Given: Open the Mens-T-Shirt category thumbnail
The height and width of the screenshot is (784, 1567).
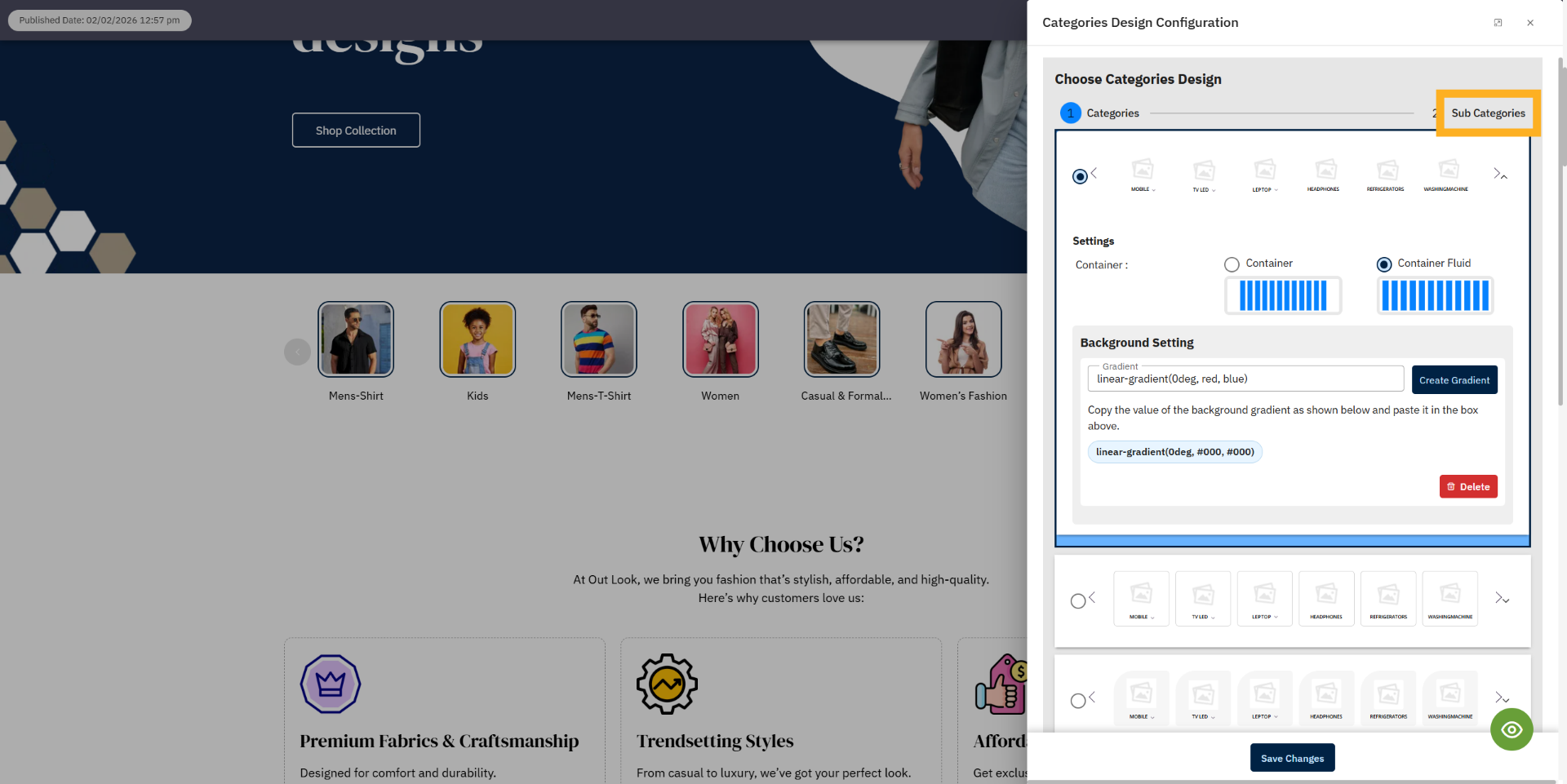Looking at the screenshot, I should pos(599,339).
